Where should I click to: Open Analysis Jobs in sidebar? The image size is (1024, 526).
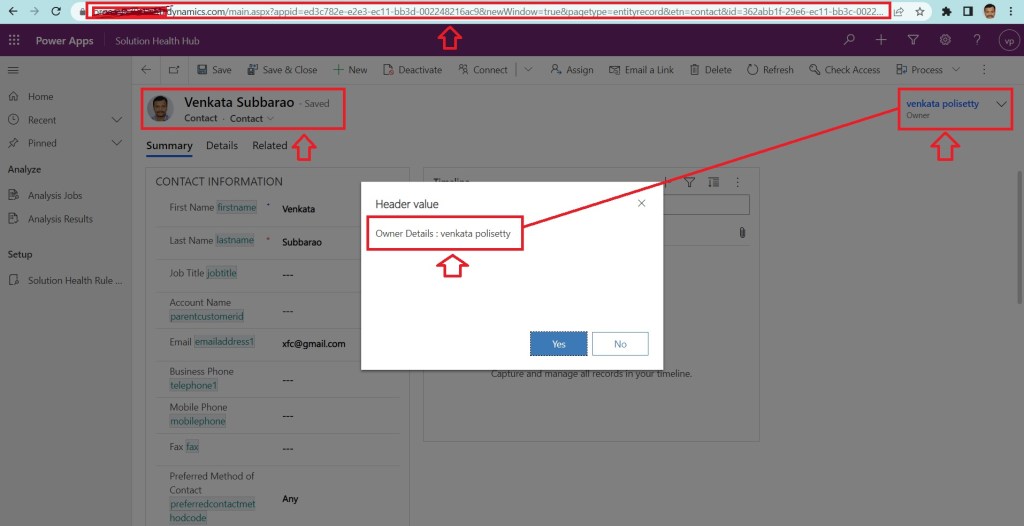click(55, 196)
